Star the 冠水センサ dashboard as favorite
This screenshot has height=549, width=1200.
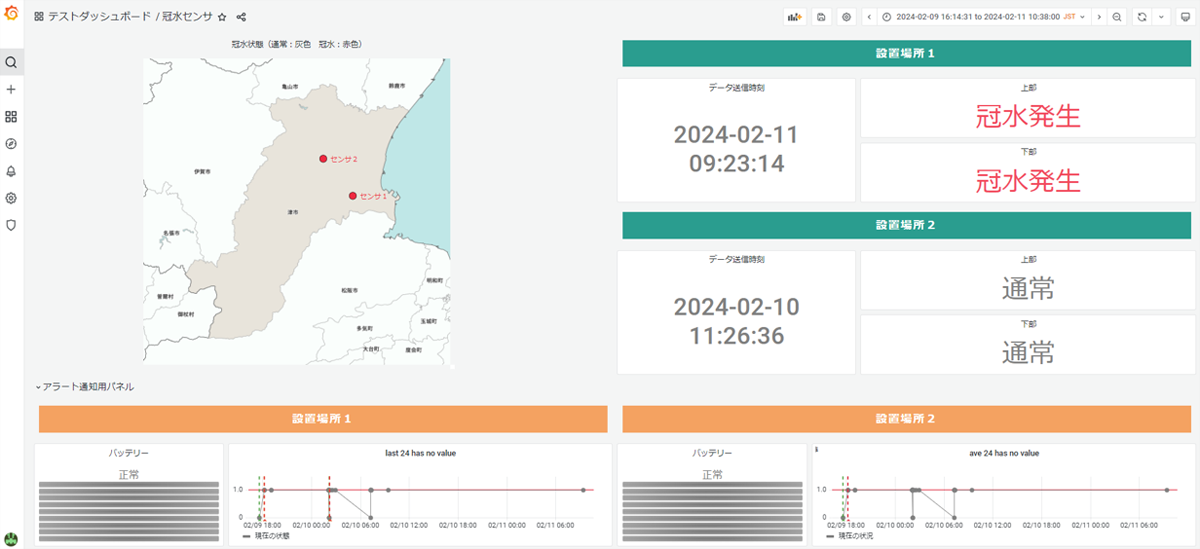pyautogui.click(x=222, y=17)
